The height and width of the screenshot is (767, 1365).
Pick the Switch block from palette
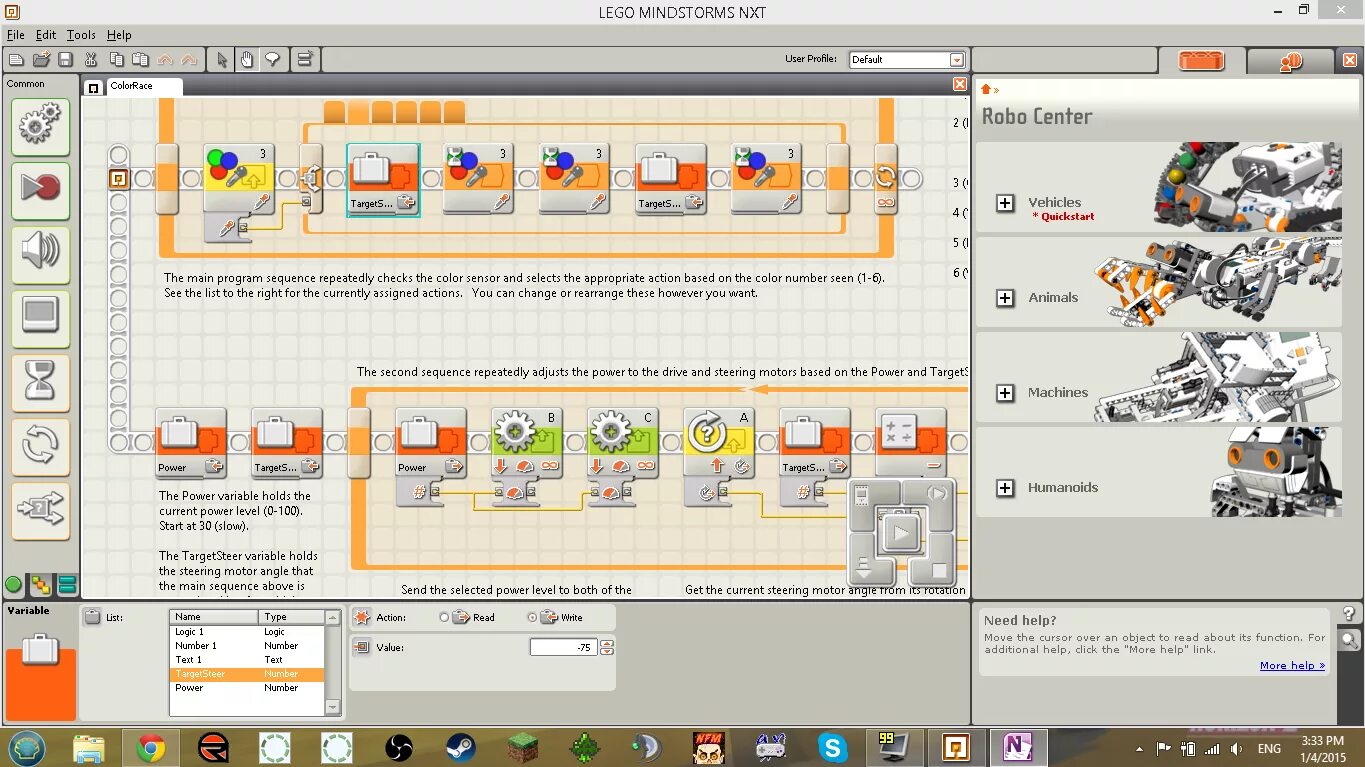tap(40, 510)
